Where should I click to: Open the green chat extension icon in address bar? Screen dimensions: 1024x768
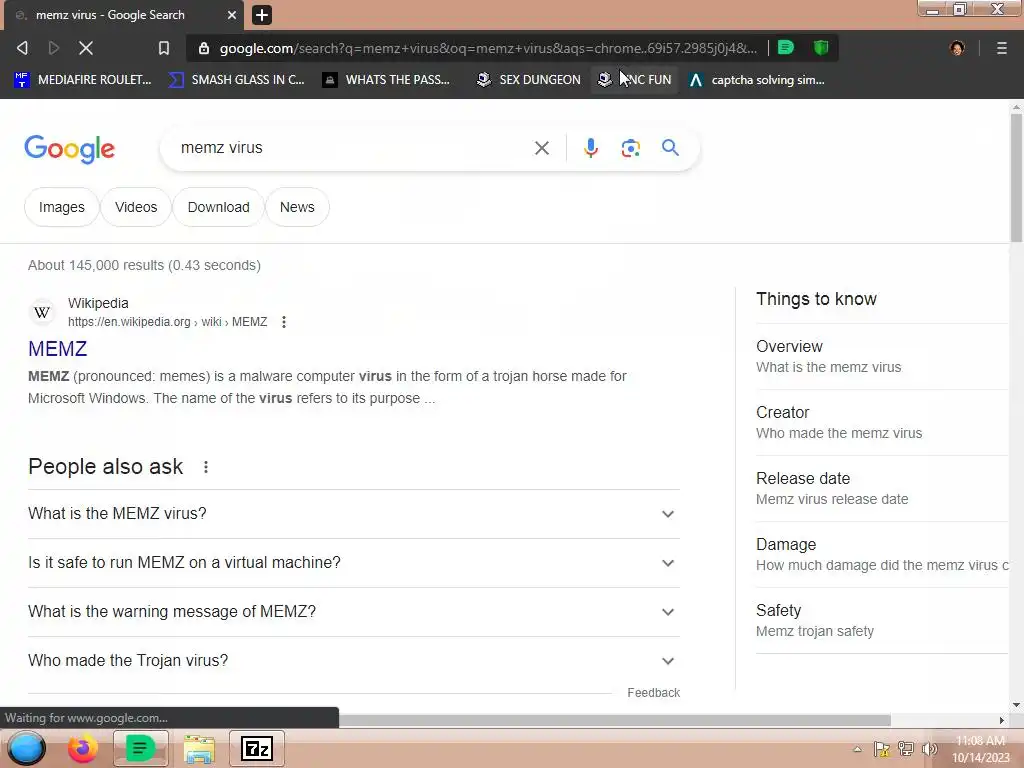786,47
